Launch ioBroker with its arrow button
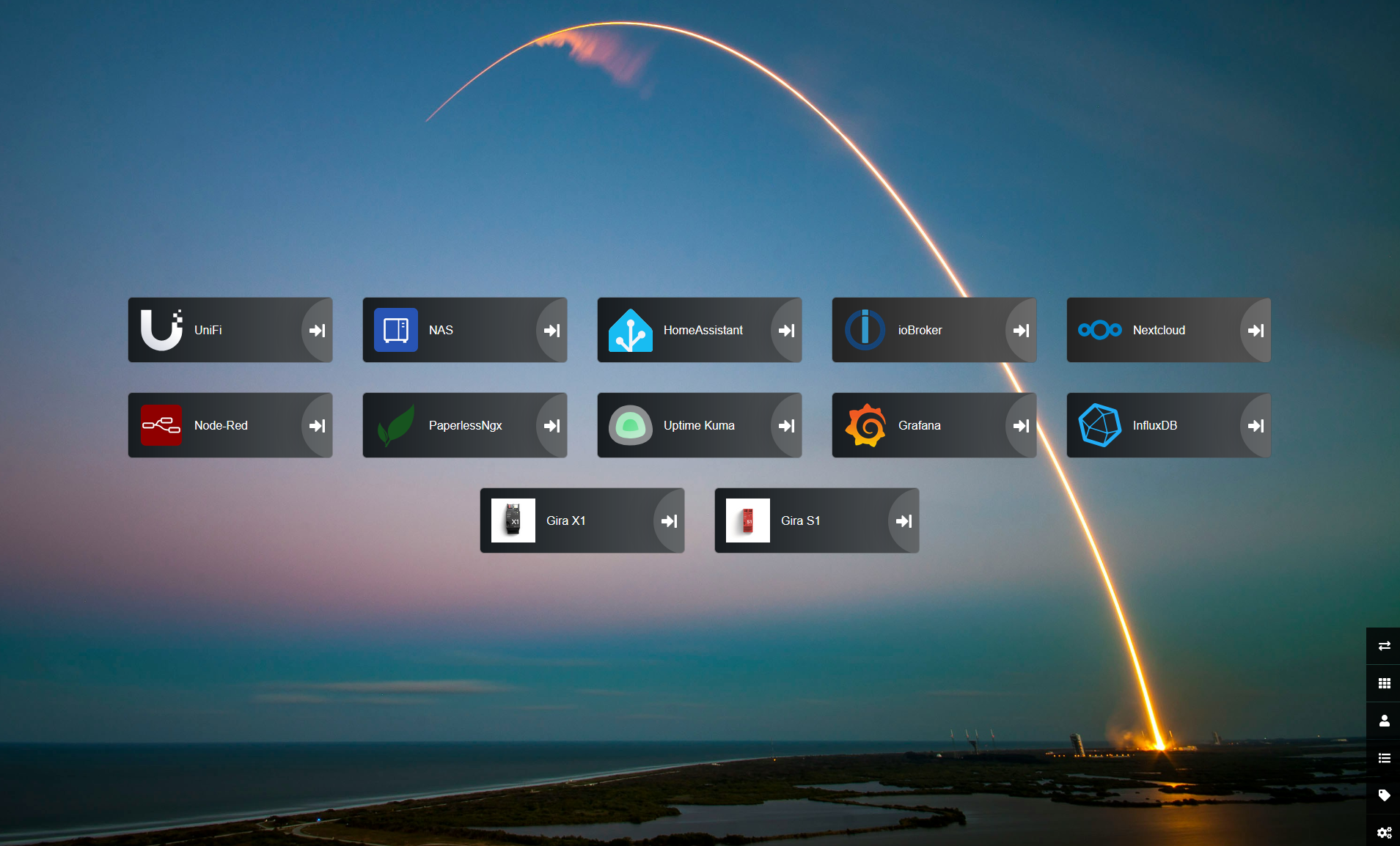 1022,330
